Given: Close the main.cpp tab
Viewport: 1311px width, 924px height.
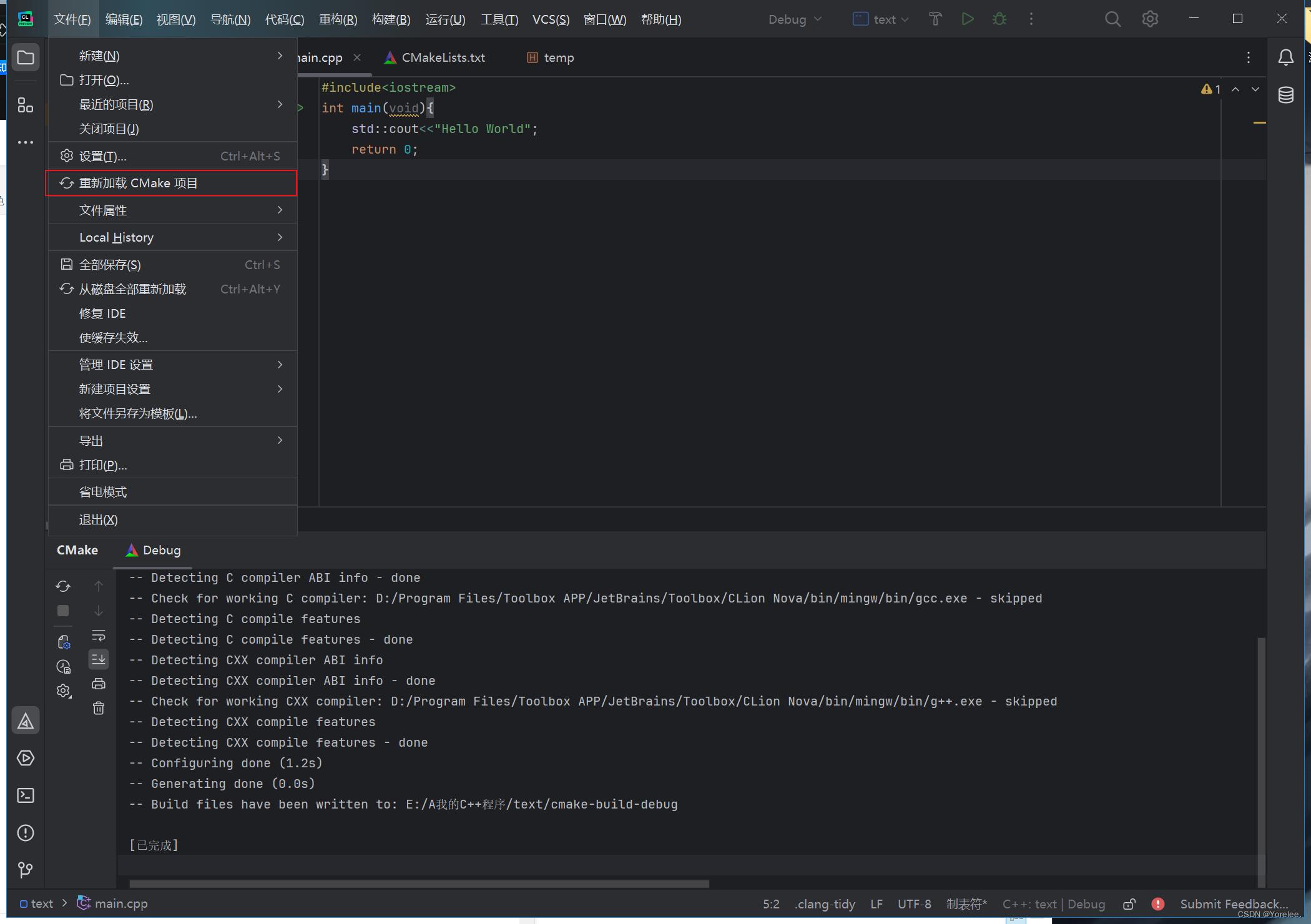Looking at the screenshot, I should tap(357, 57).
